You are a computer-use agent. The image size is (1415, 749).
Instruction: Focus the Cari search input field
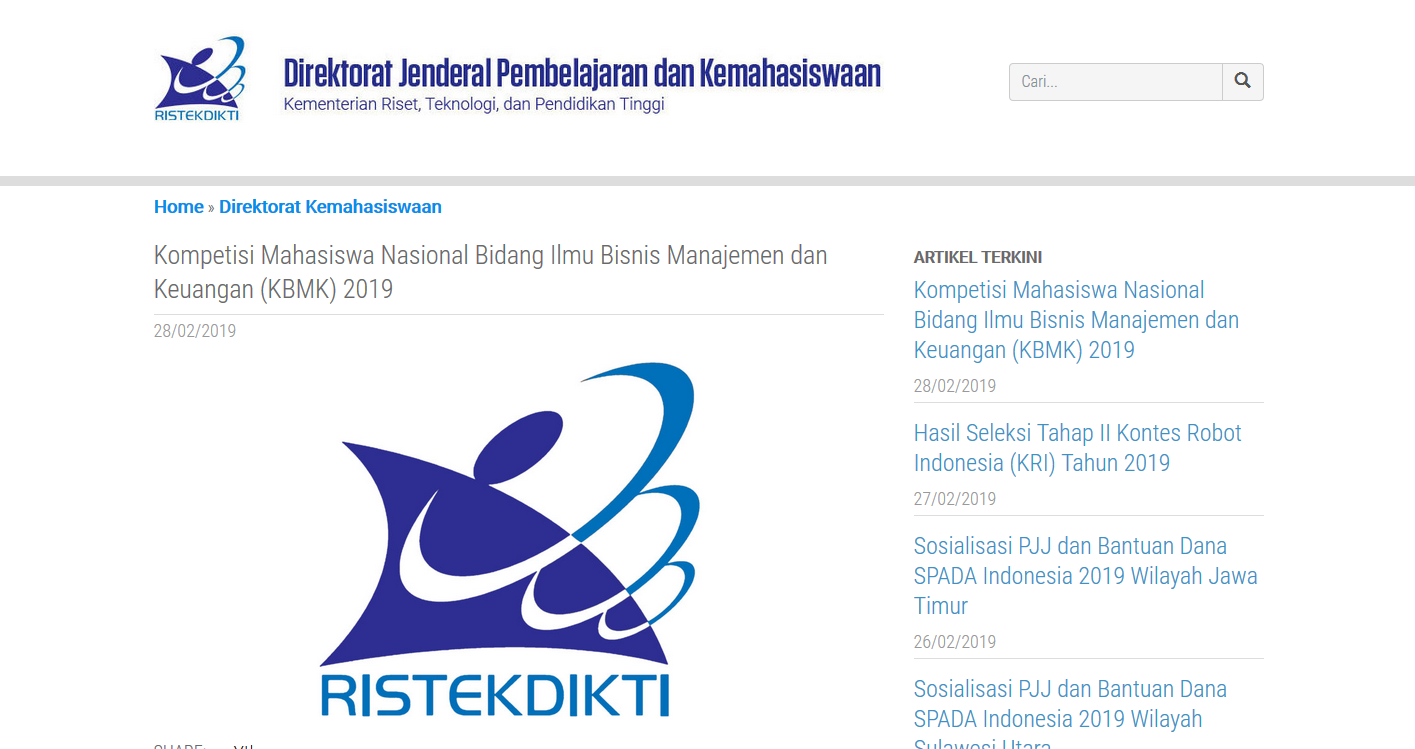click(1116, 82)
